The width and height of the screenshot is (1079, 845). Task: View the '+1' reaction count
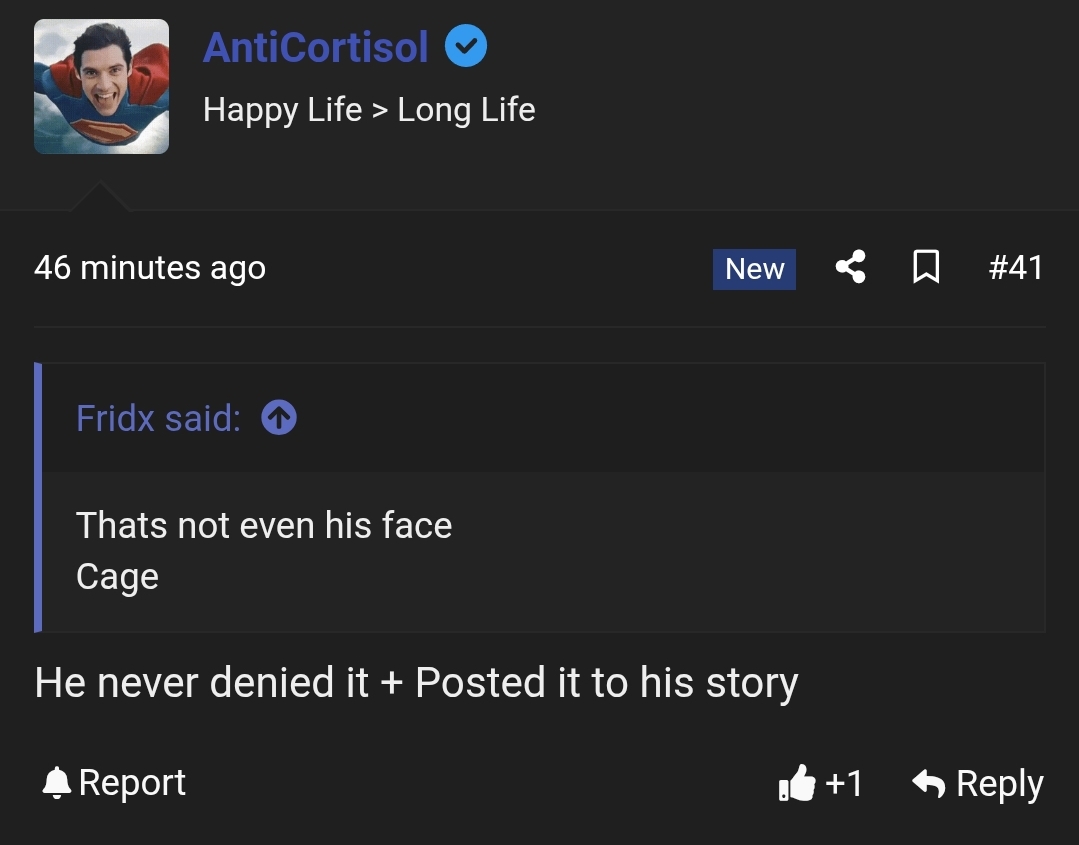(844, 783)
